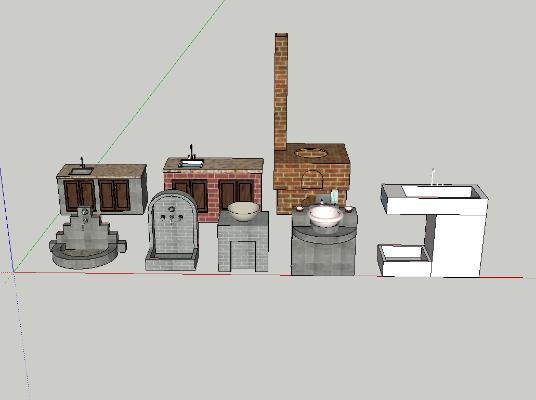Click the round hole on oven top
The width and height of the screenshot is (536, 400).
pos(310,152)
